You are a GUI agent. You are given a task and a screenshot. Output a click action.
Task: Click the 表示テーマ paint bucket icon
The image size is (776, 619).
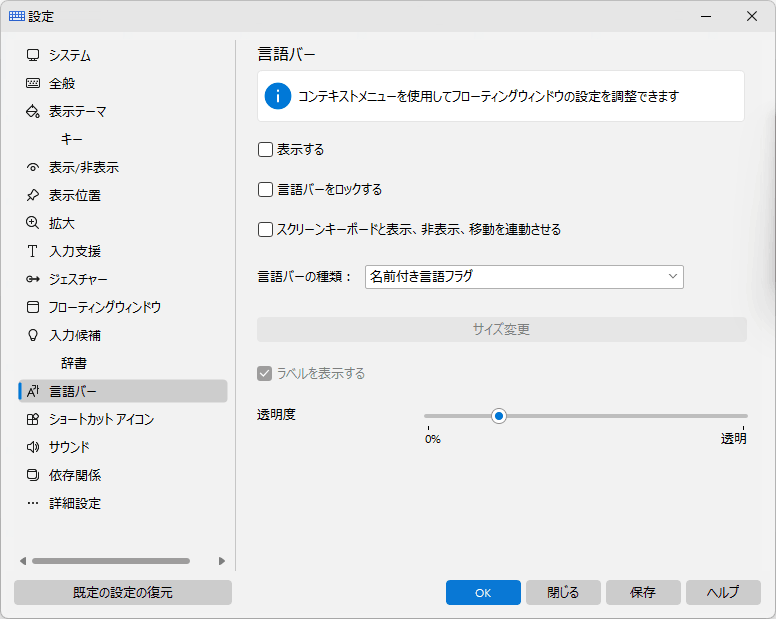pos(33,111)
